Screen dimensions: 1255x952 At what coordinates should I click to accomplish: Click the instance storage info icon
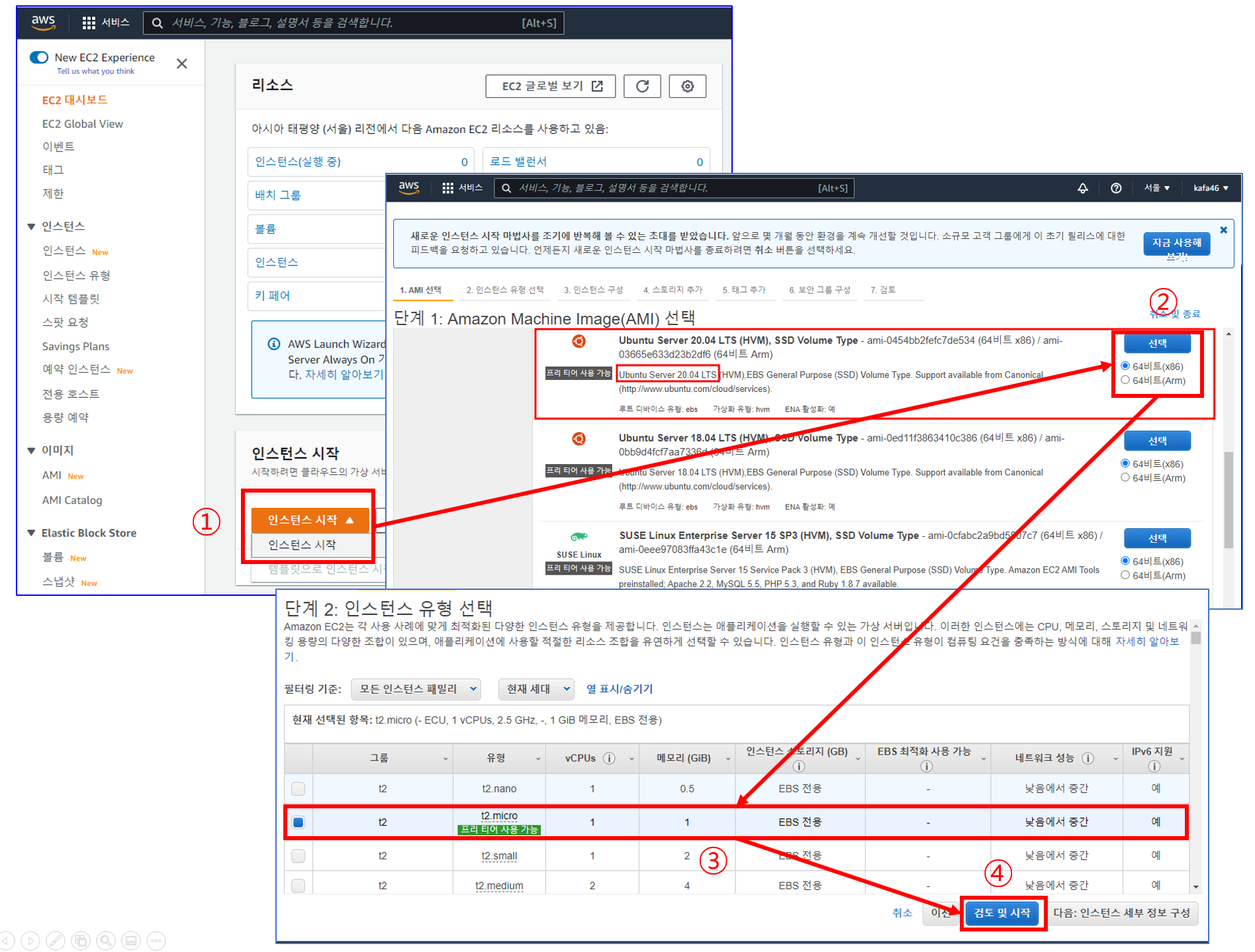[799, 766]
